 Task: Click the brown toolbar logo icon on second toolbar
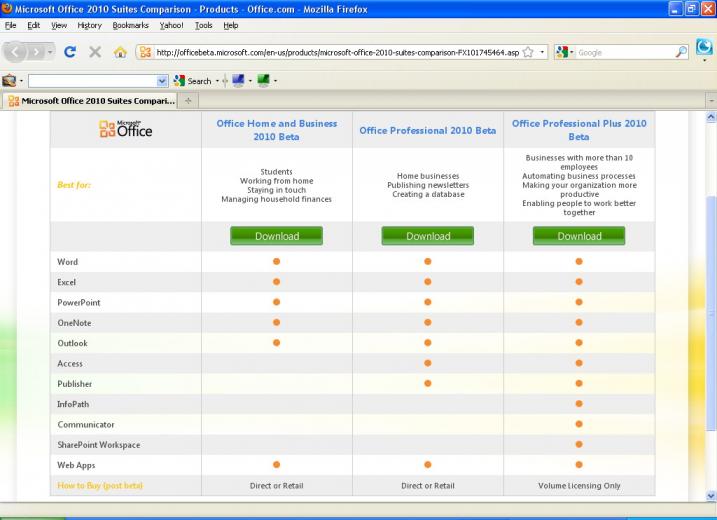tap(9, 81)
